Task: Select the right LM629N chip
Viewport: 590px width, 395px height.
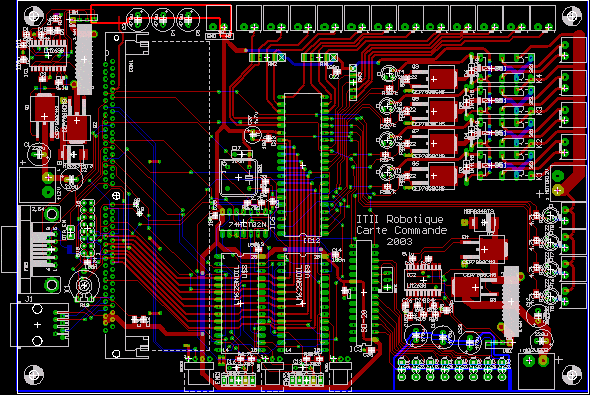Action: 303,303
